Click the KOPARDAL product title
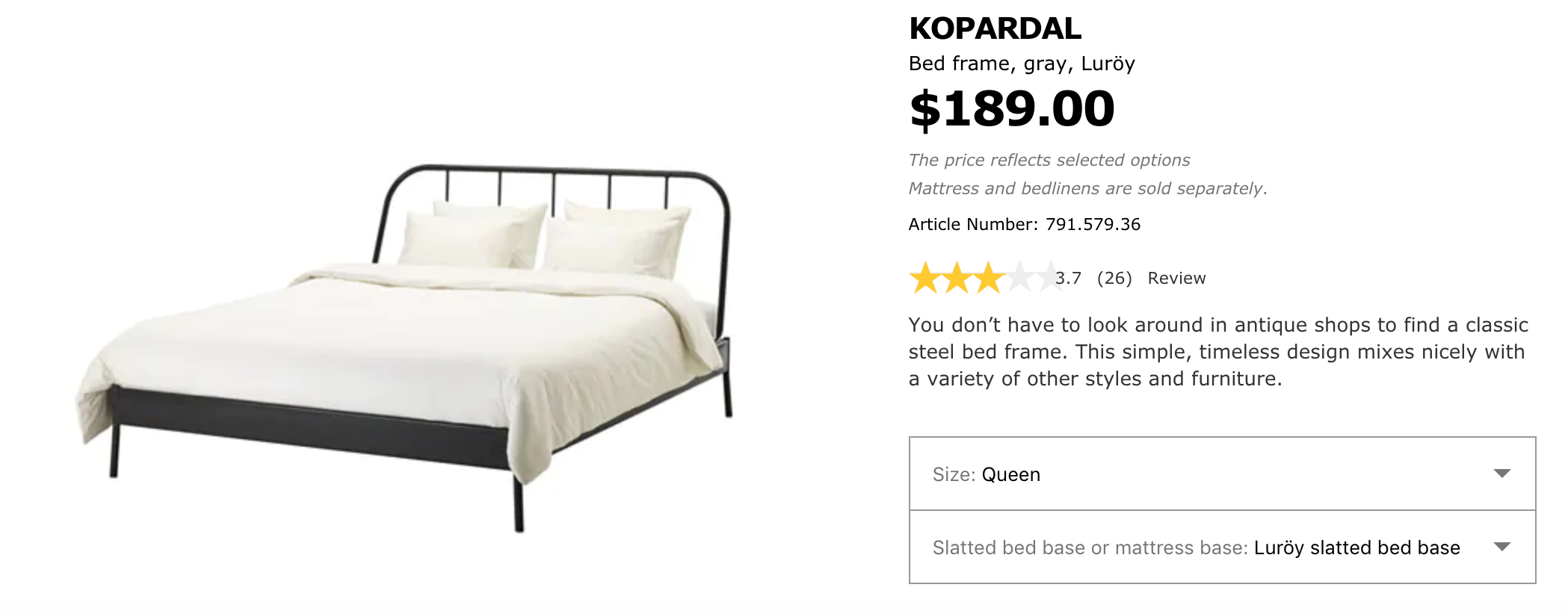This screenshot has height=614, width=1568. 995,28
